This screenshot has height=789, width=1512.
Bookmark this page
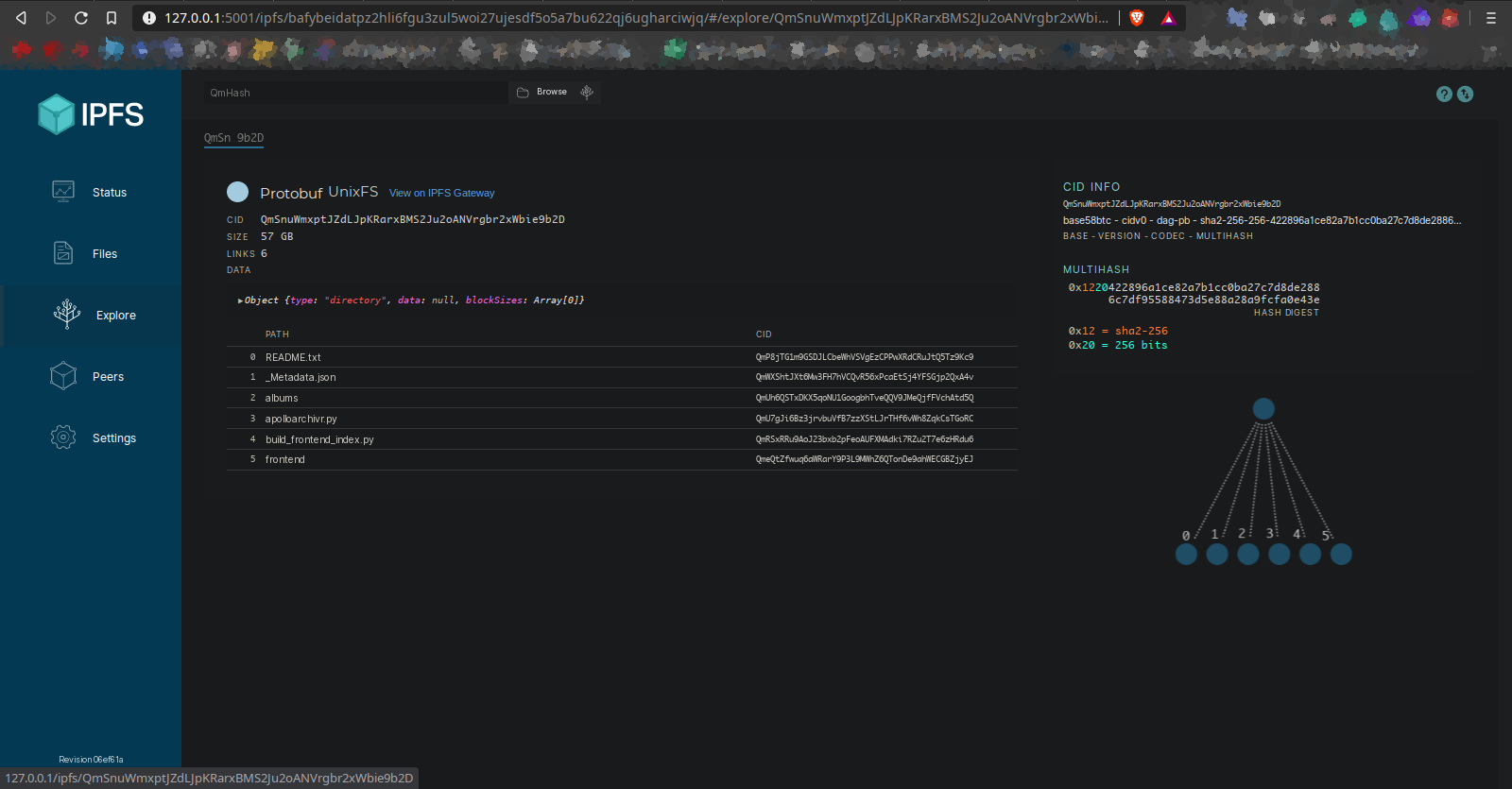[112, 18]
